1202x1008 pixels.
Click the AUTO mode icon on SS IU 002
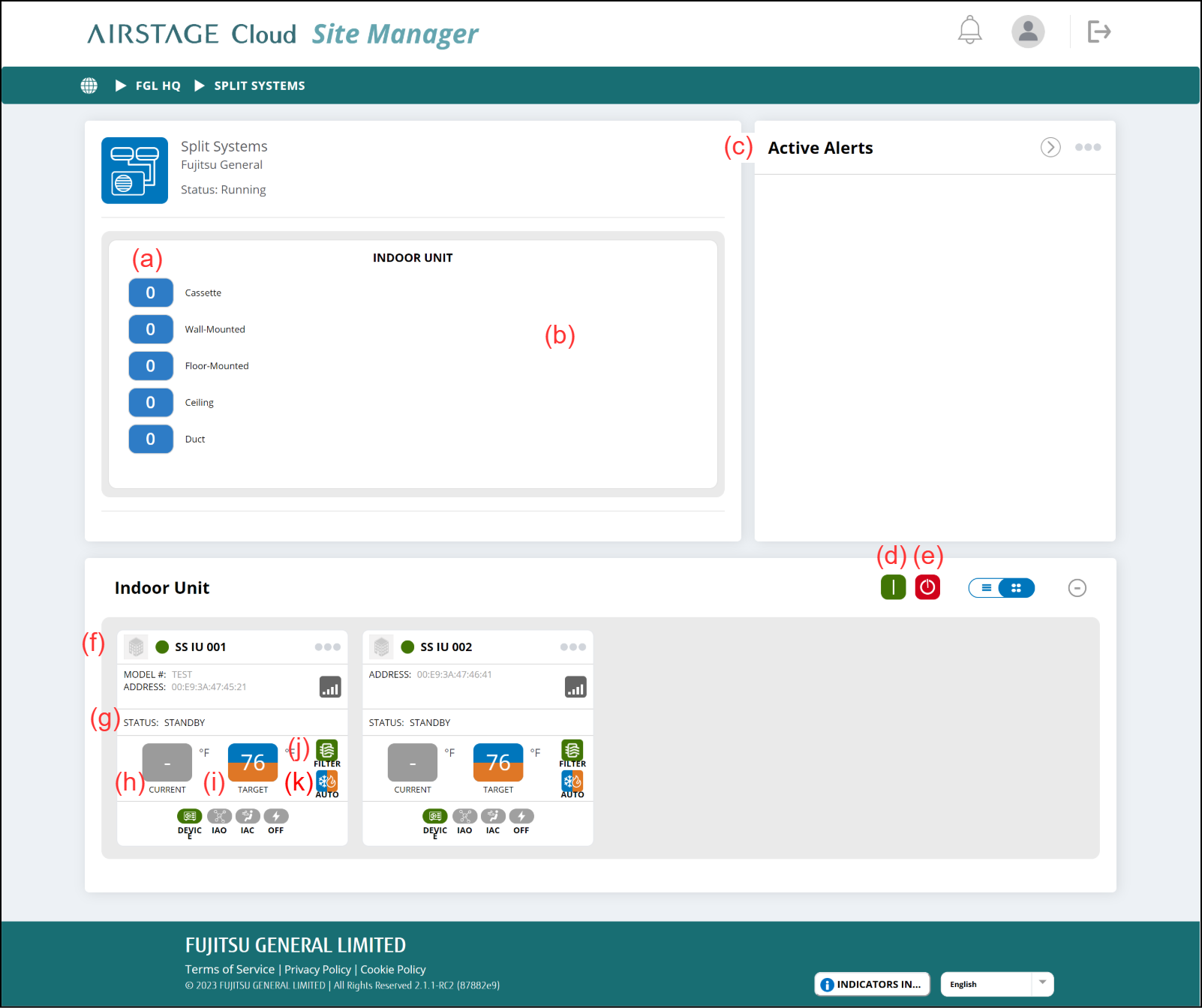point(572,782)
